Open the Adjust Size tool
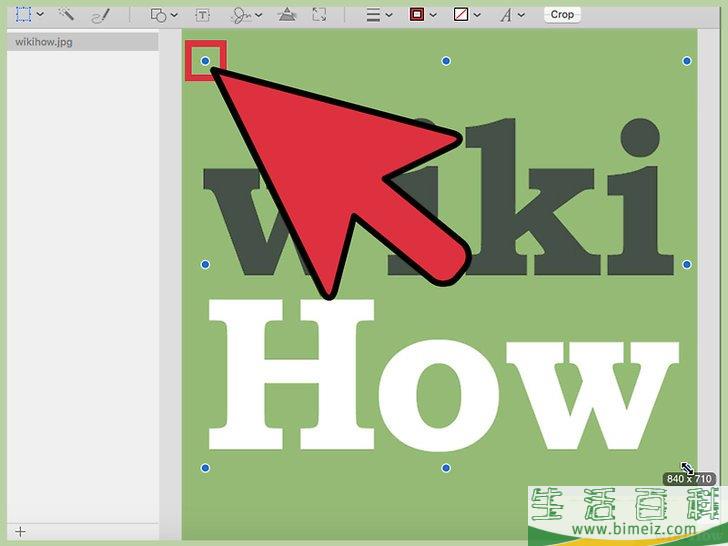Image resolution: width=728 pixels, height=546 pixels. click(319, 15)
